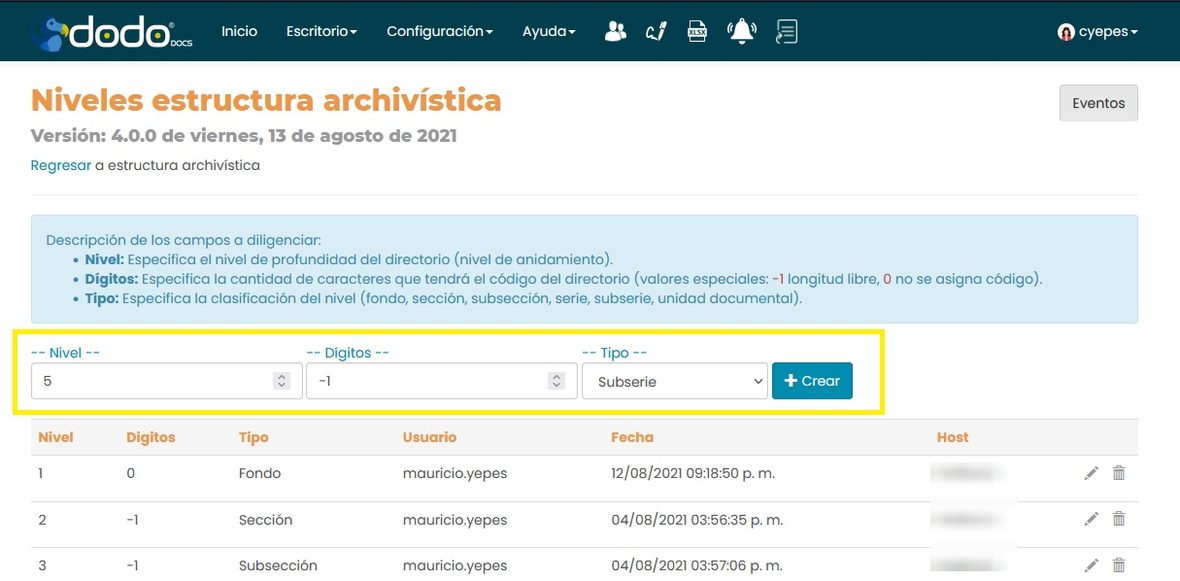Click the Crear button
Viewport: 1180px width, 581px height.
pos(812,381)
